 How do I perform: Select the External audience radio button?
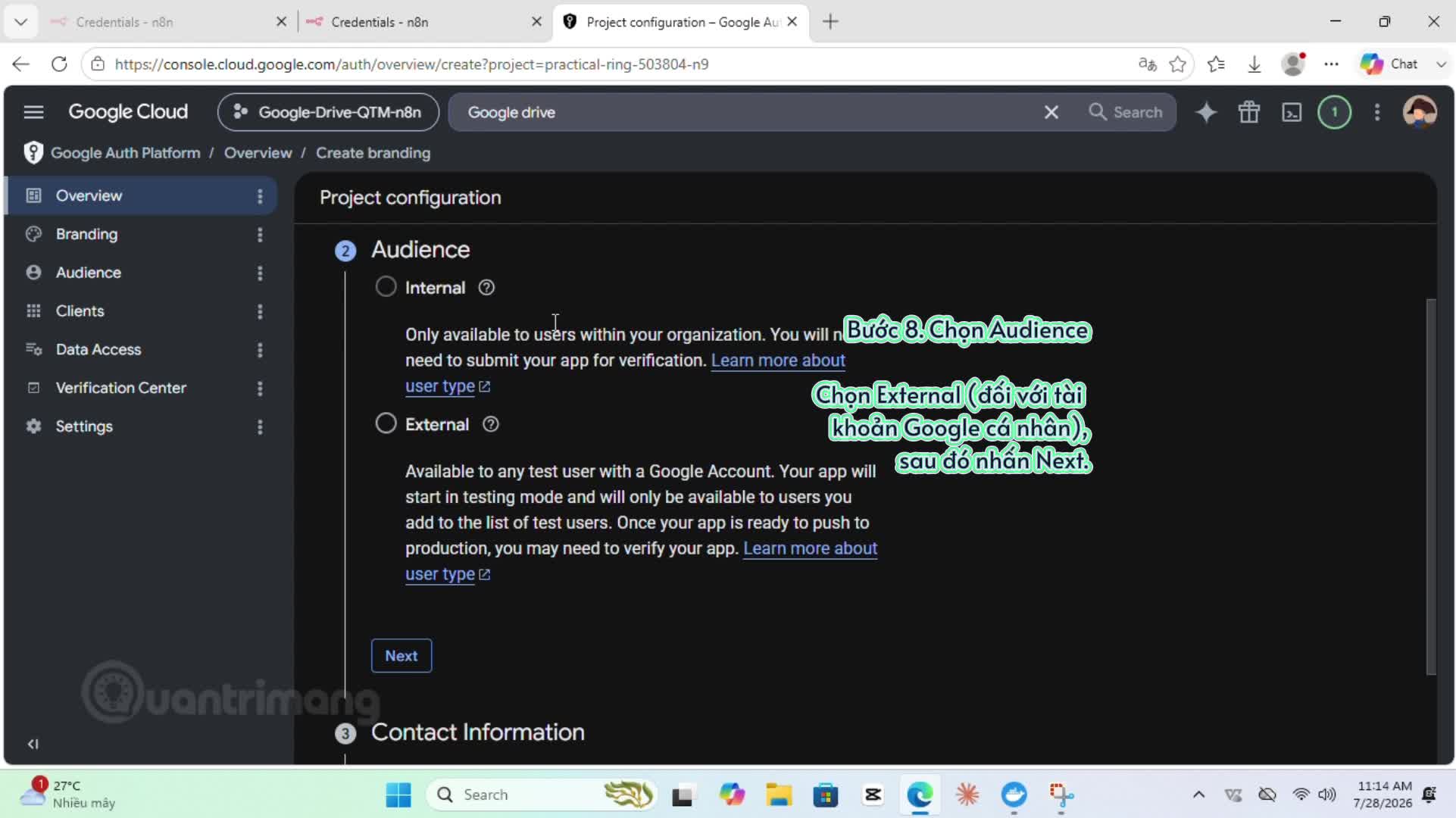tap(386, 423)
